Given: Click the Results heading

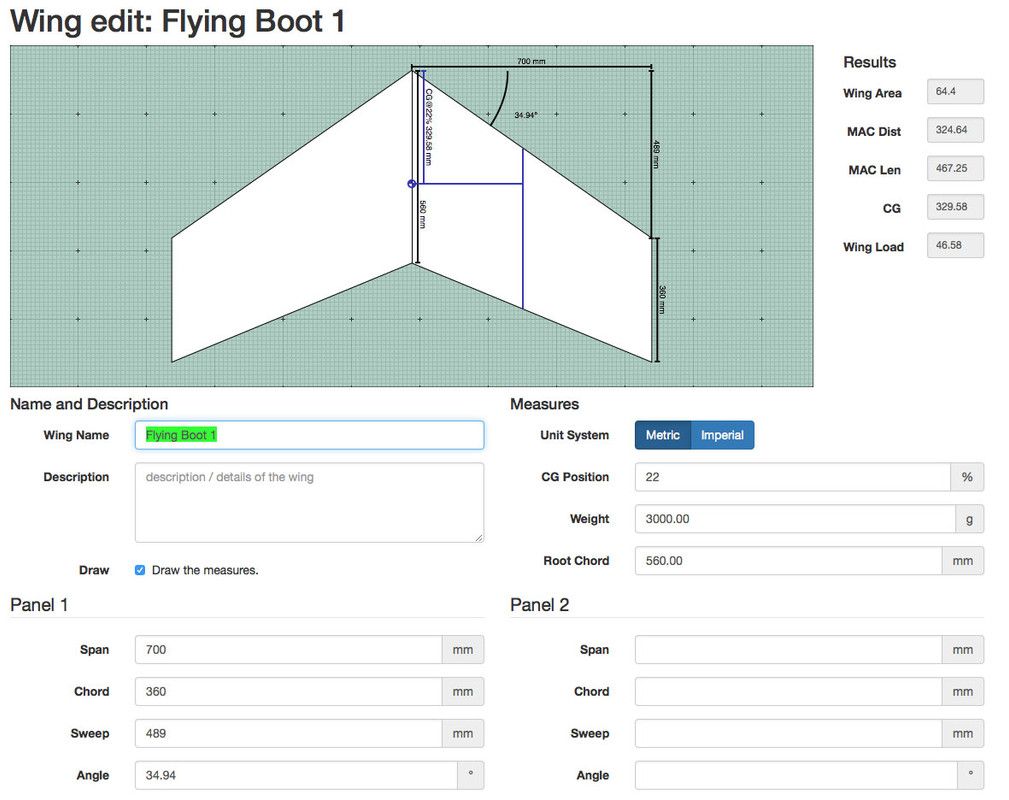Looking at the screenshot, I should (869, 62).
